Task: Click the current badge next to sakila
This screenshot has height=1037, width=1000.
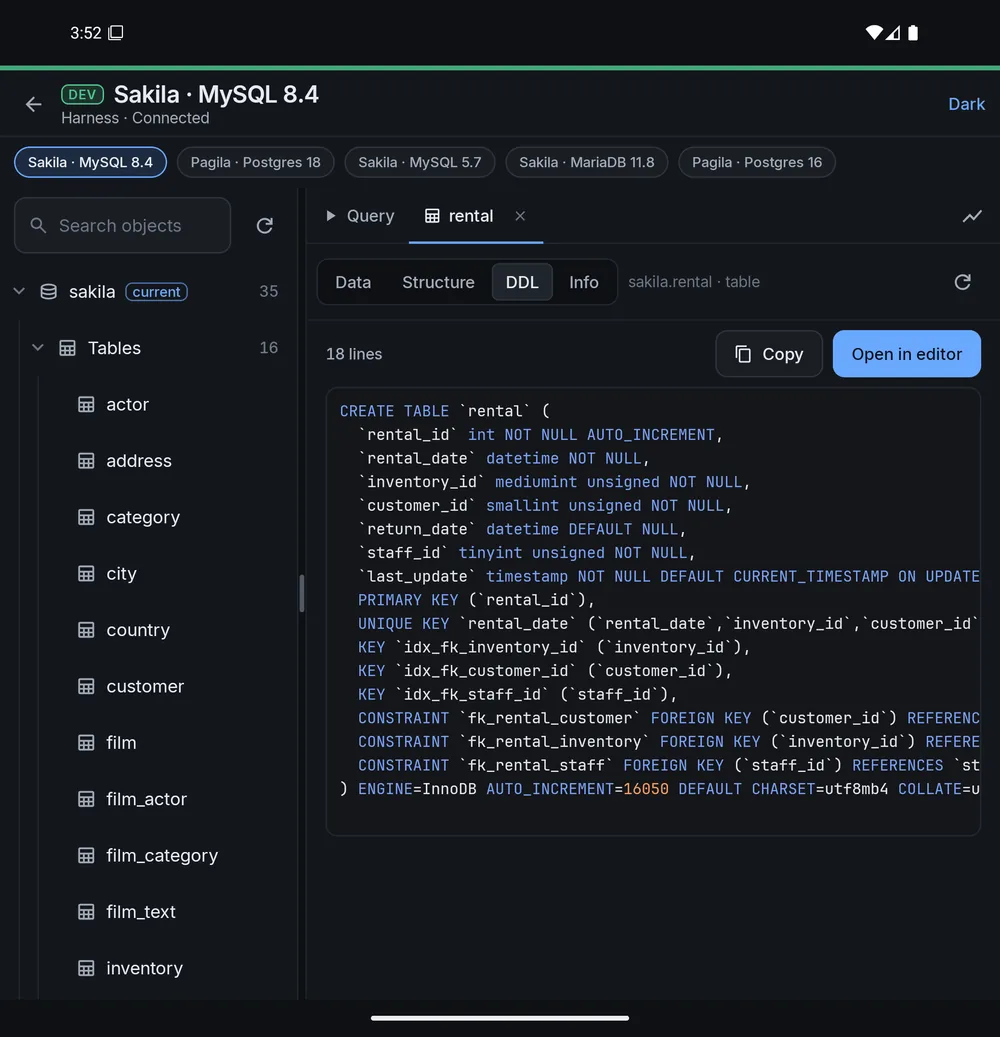Action: 156,292
